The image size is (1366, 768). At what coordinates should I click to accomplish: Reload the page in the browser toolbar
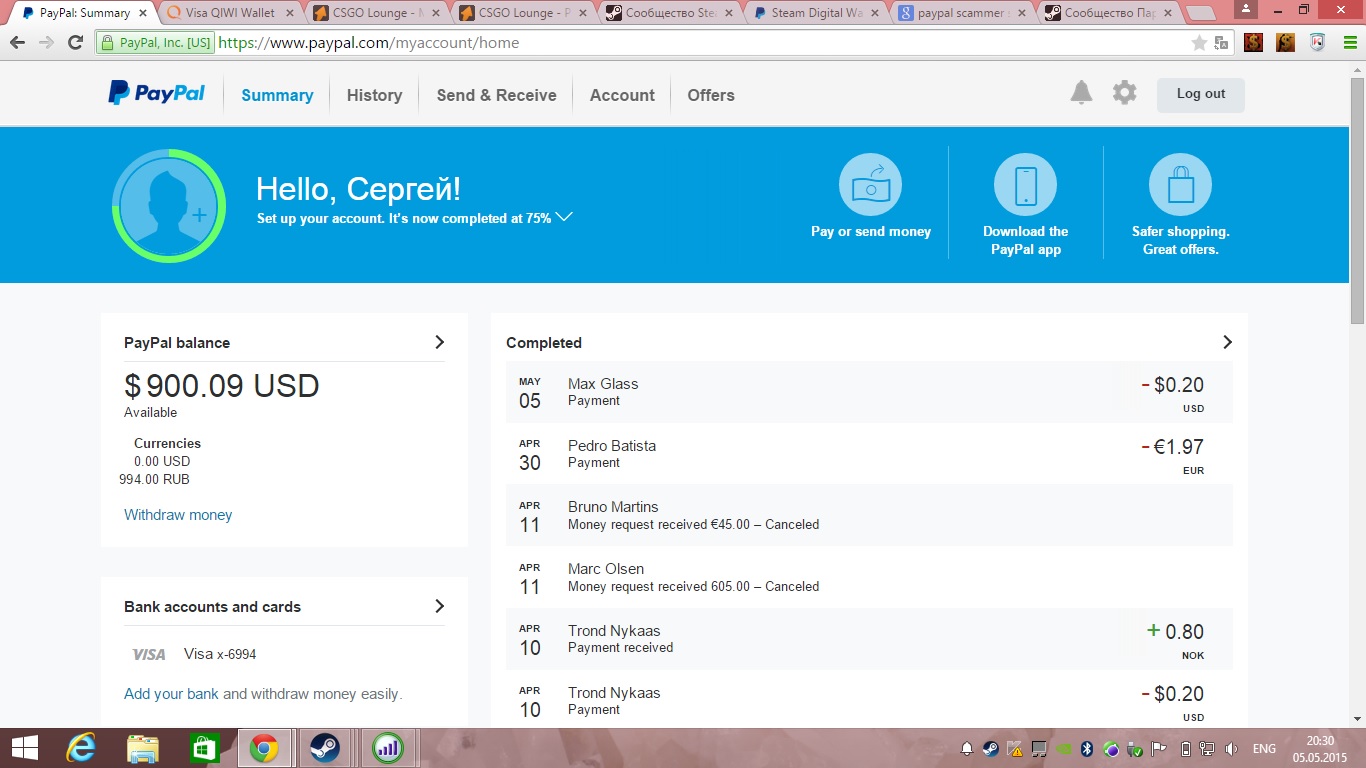click(75, 43)
